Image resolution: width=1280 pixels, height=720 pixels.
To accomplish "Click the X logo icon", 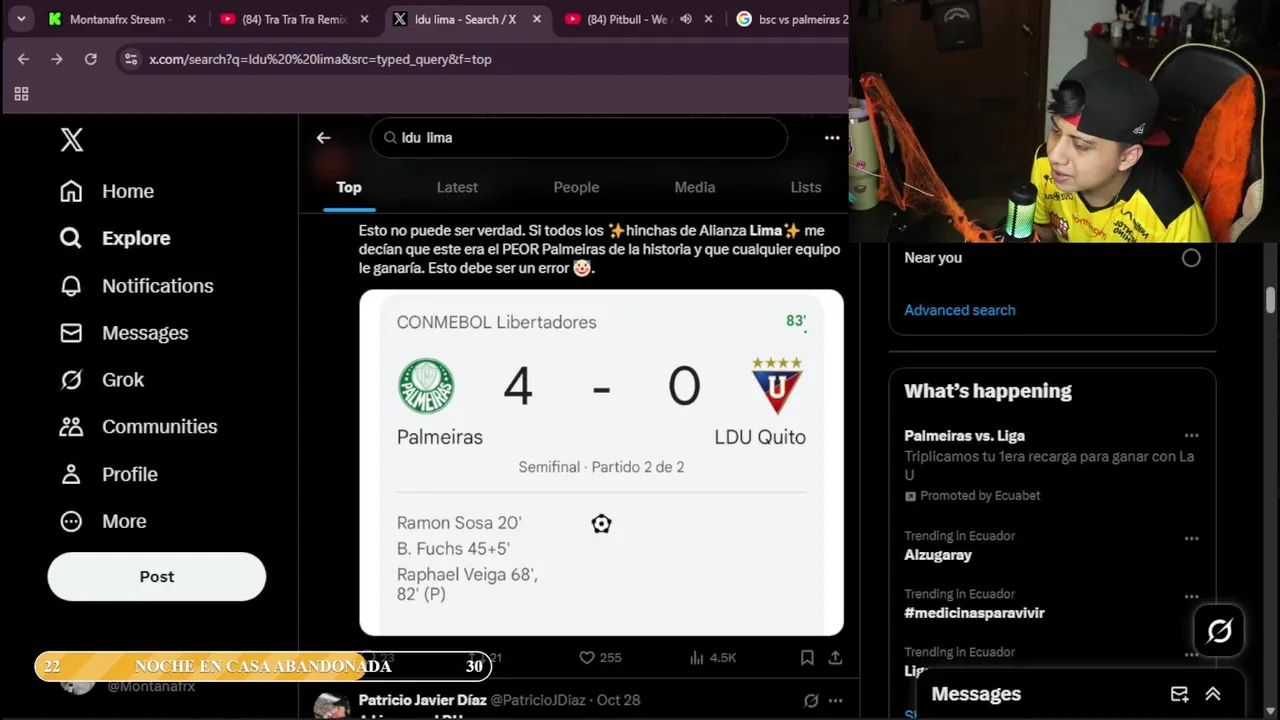I will tap(72, 140).
